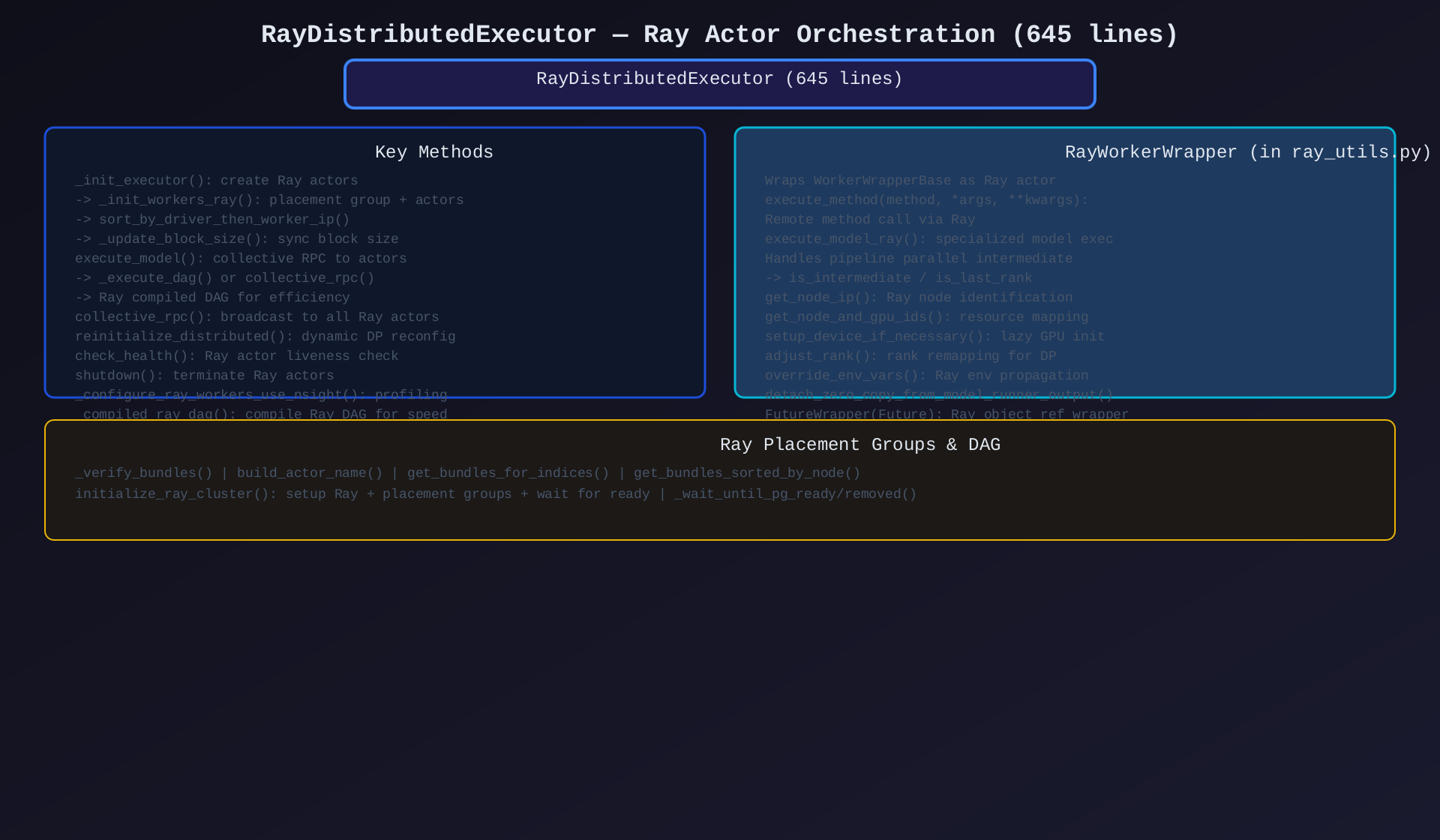Click the execute_model(): collective RPC line
This screenshot has width=1440, height=840.
pyautogui.click(x=241, y=259)
